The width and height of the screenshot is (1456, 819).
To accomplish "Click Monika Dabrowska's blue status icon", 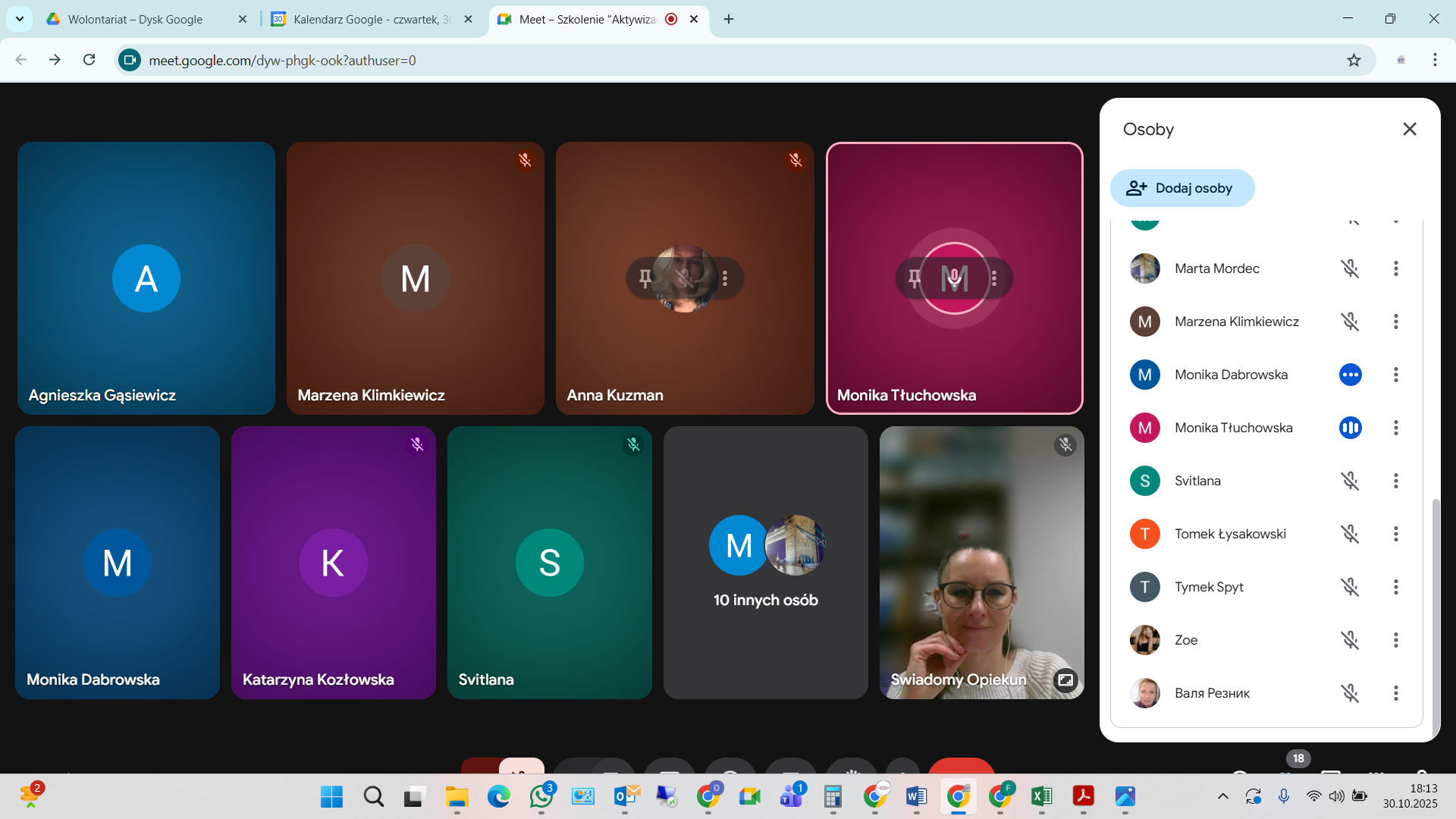I will (1350, 375).
